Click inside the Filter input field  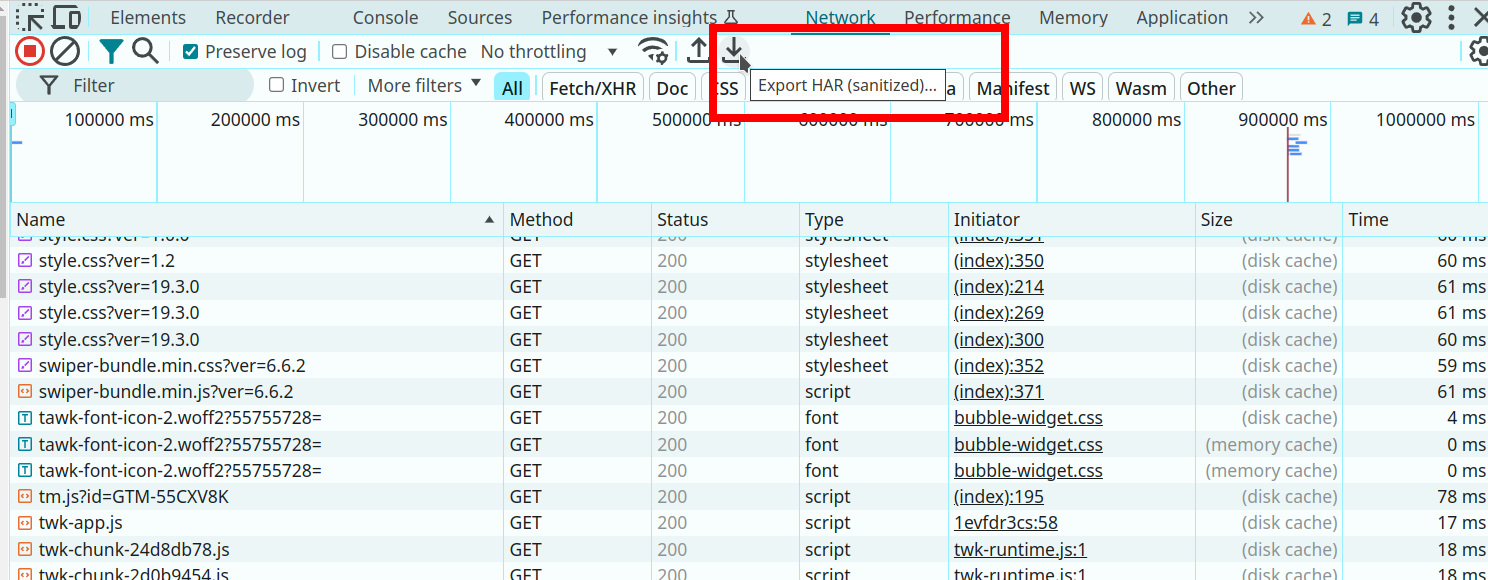point(140,86)
